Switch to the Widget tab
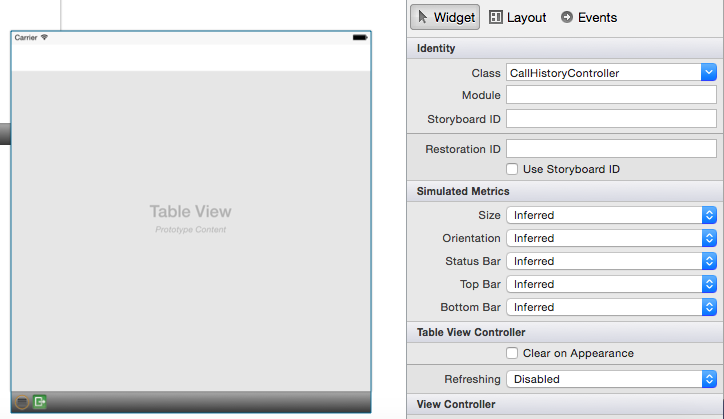 pyautogui.click(x=445, y=17)
